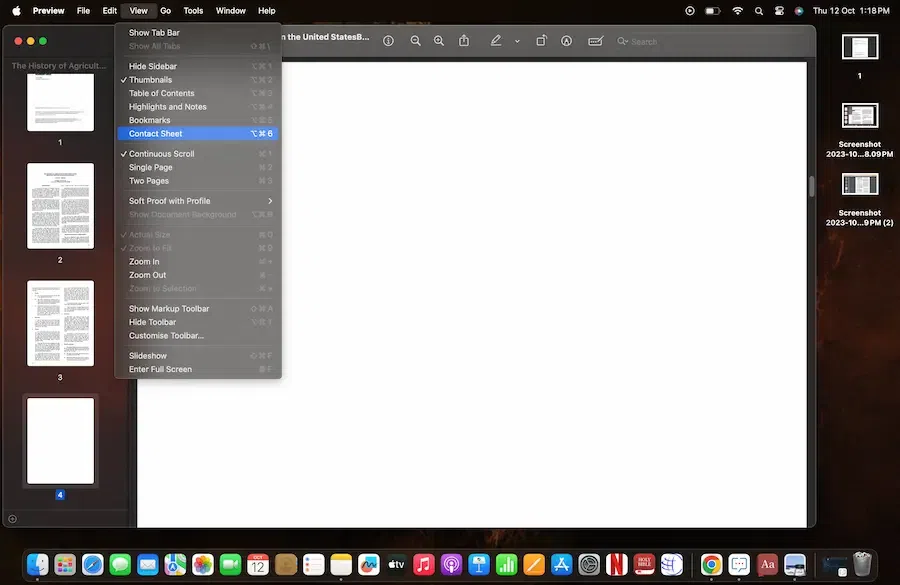Click the Preview app menu
The image size is (900, 585).
pos(48,10)
